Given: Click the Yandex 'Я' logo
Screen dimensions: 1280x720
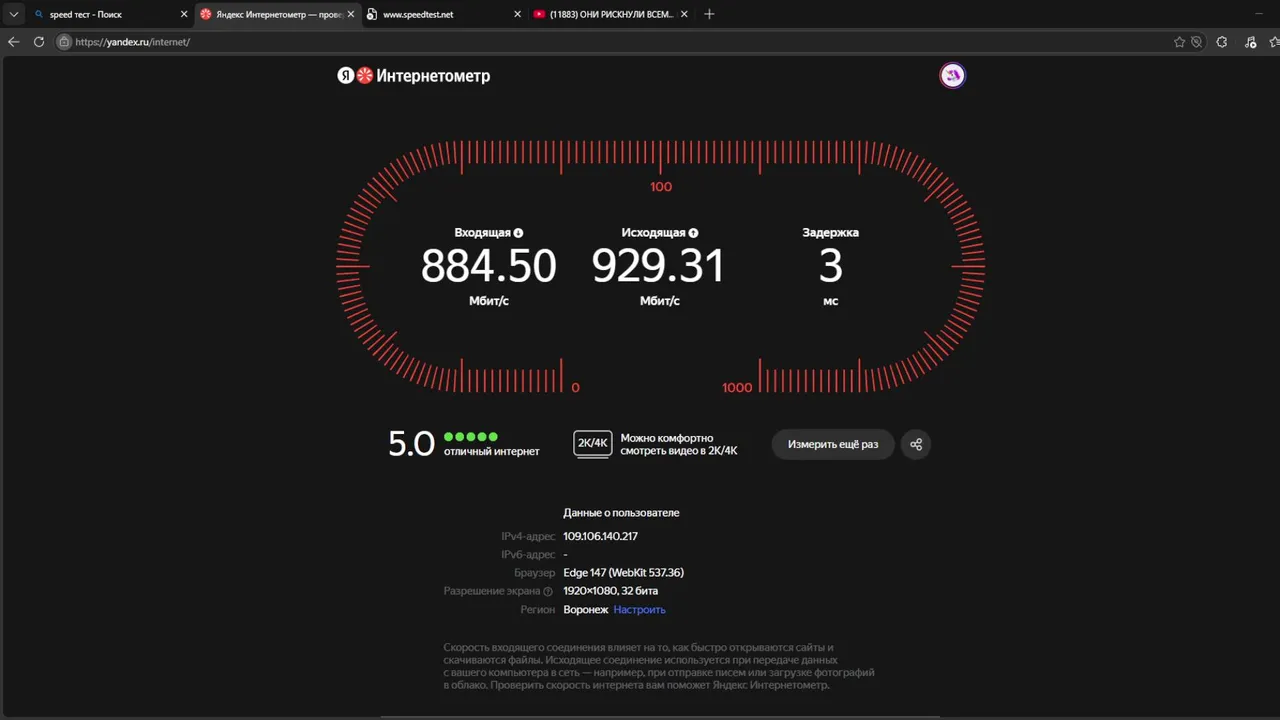Looking at the screenshot, I should 346,75.
